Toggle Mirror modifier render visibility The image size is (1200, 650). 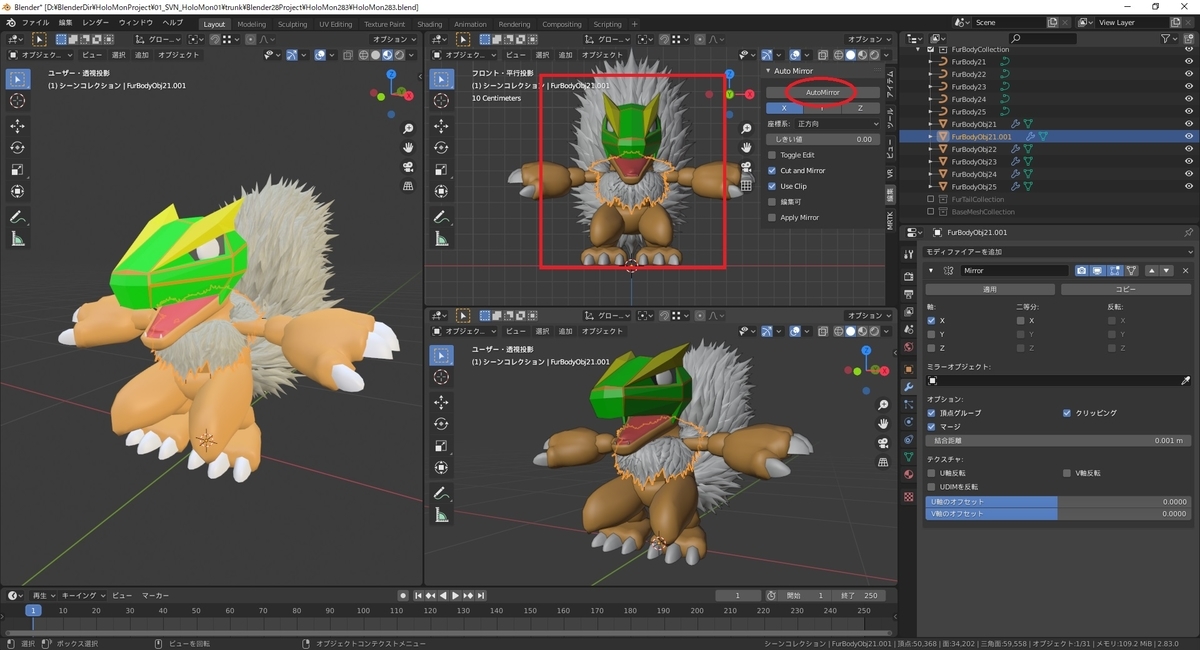tap(1082, 270)
